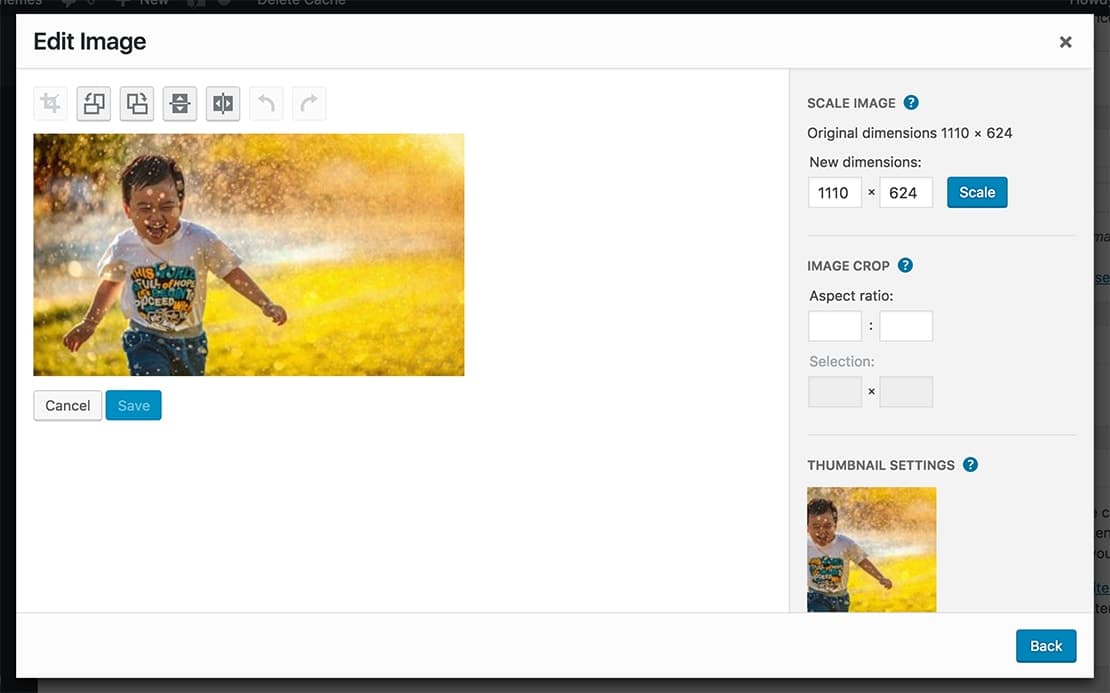This screenshot has height=693, width=1110.
Task: Flip the image horizontally
Action: click(x=223, y=104)
